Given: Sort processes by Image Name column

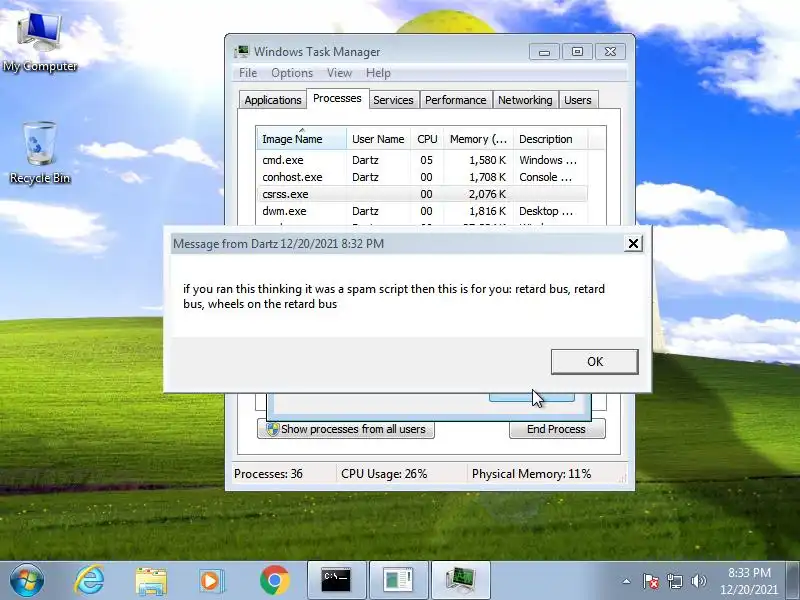Looking at the screenshot, I should coord(301,139).
